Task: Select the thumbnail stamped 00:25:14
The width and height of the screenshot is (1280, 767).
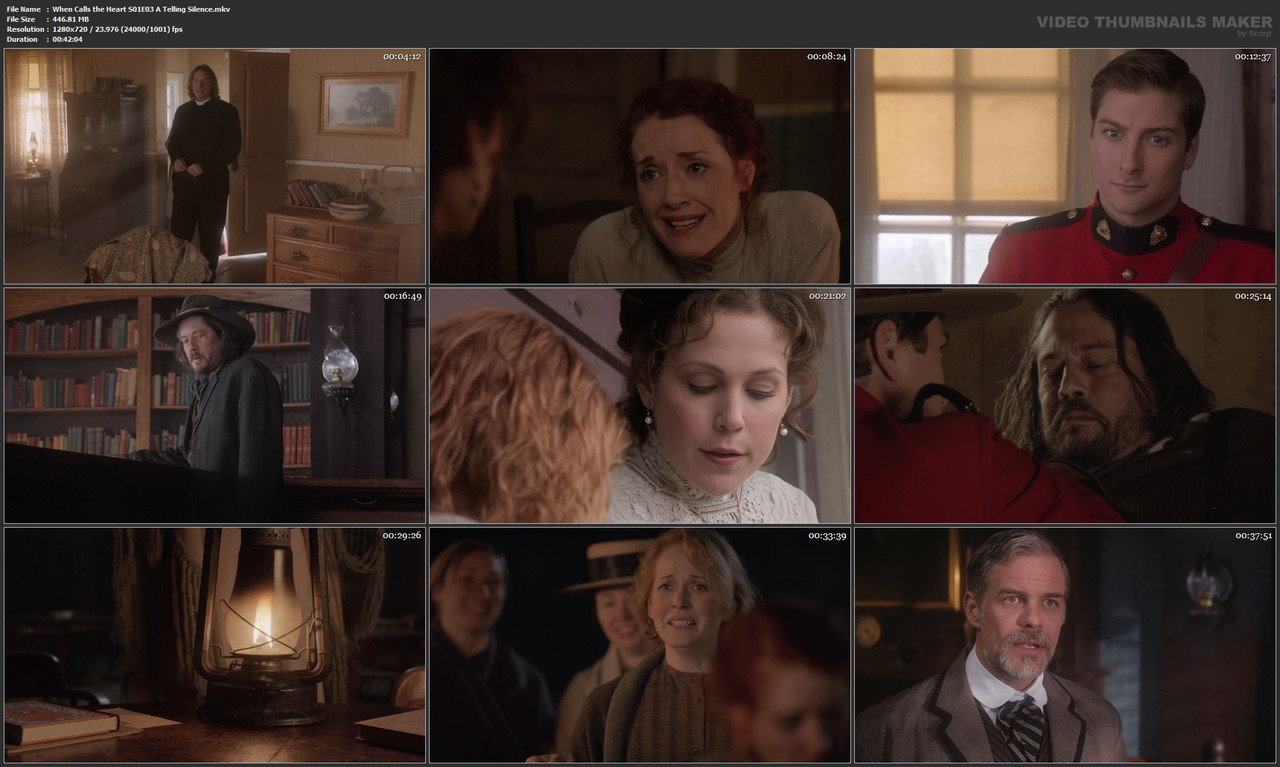Action: [1065, 406]
